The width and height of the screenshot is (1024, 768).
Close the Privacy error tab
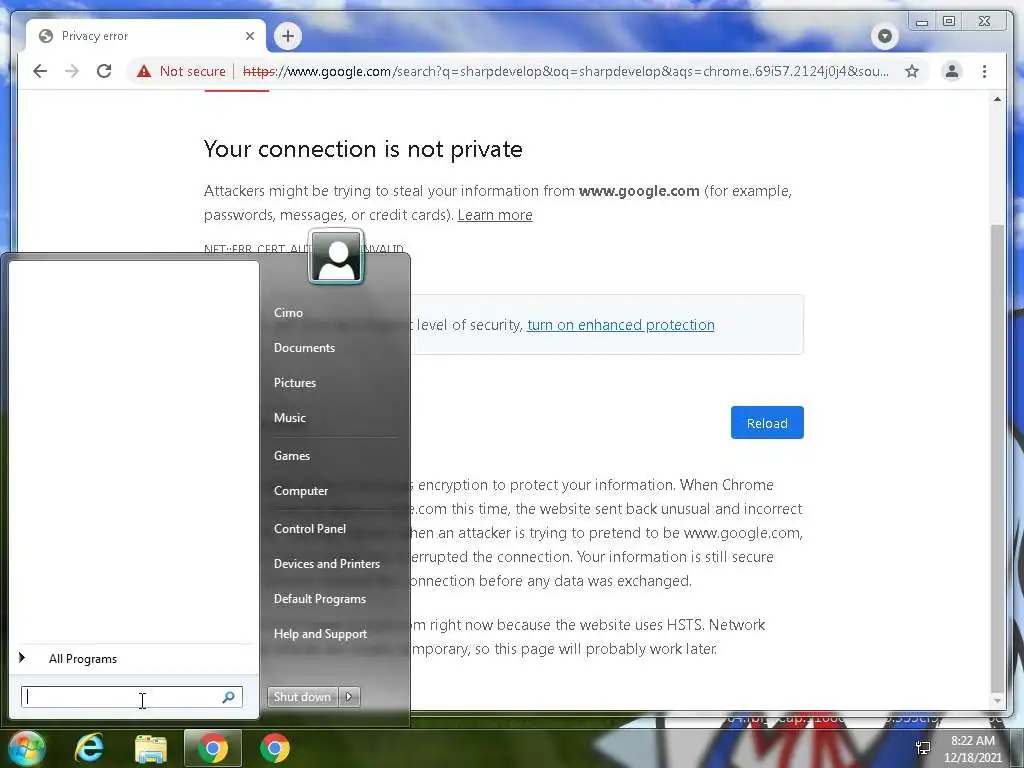pos(249,36)
